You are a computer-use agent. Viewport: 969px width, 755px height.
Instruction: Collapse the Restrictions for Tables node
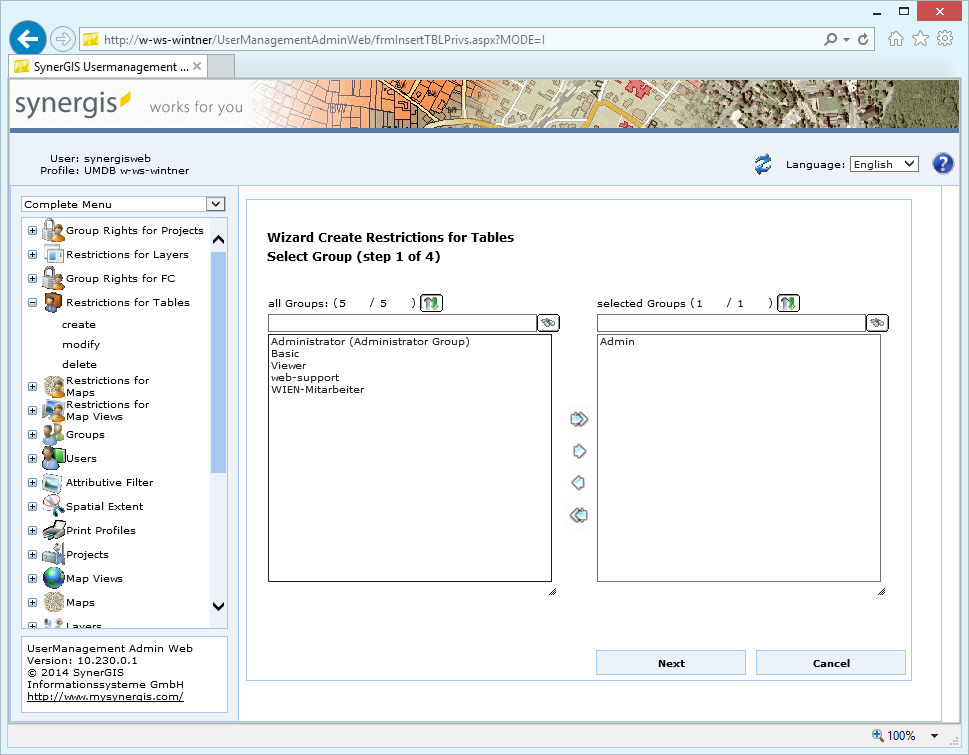coord(32,302)
